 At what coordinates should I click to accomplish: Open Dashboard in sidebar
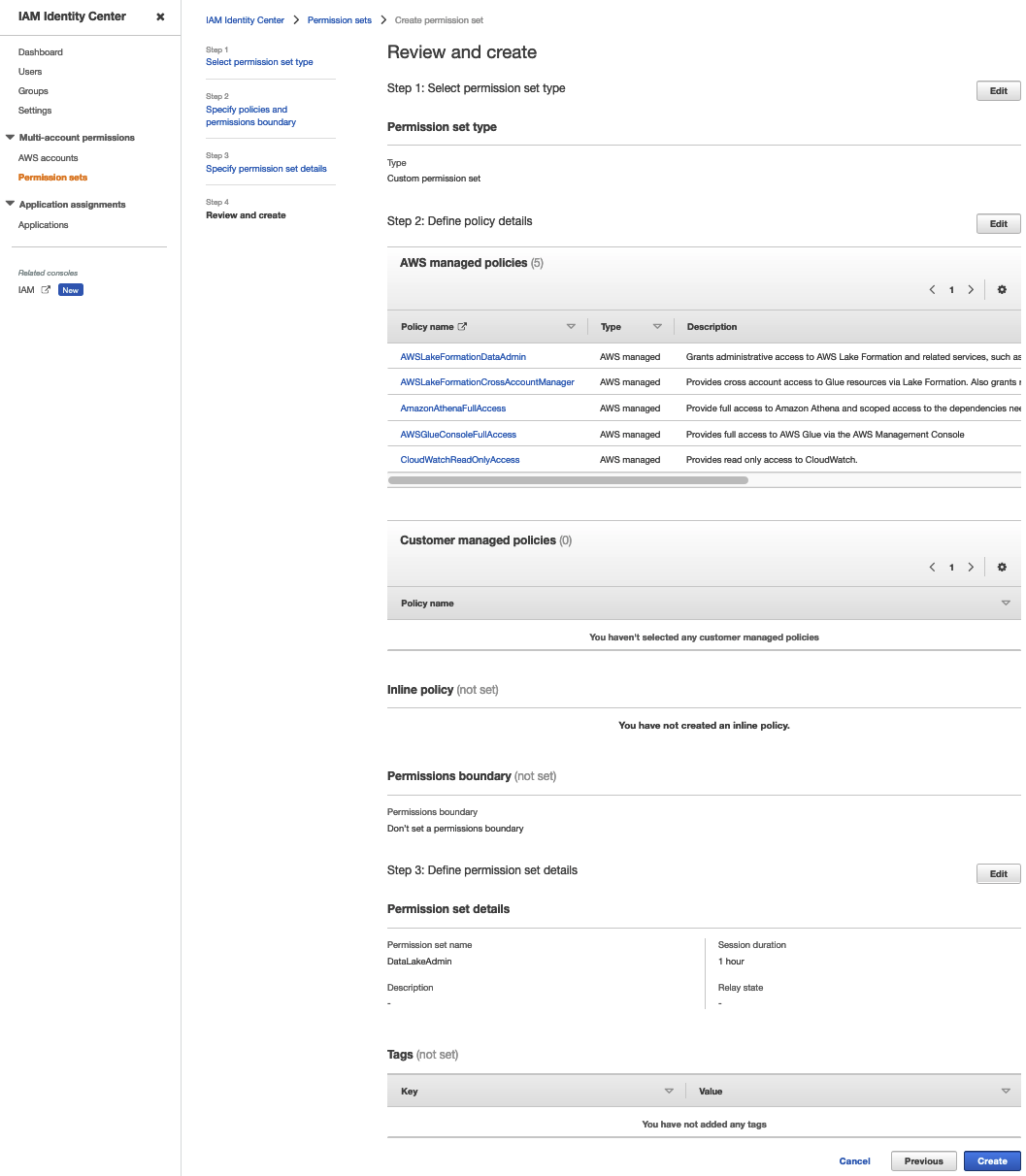click(41, 52)
